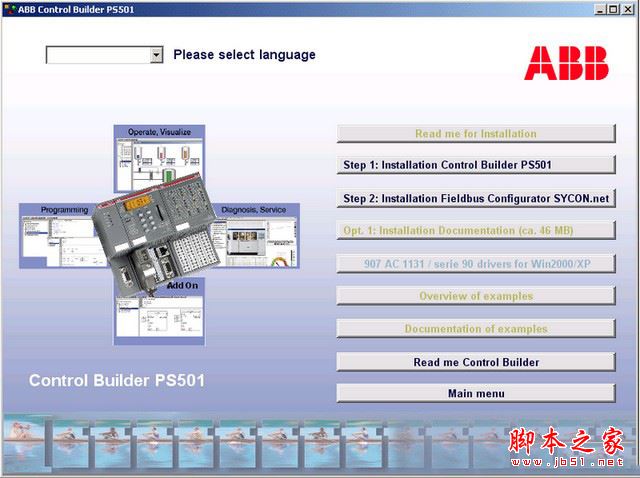640x478 pixels.
Task: Return to Main menu
Action: [x=476, y=394]
